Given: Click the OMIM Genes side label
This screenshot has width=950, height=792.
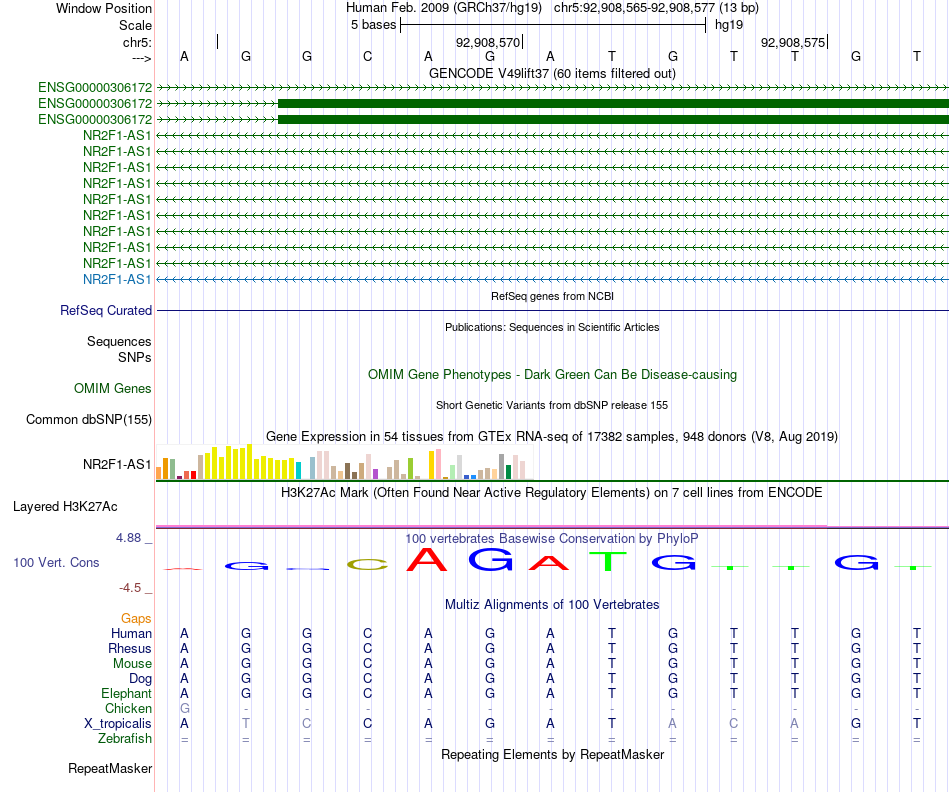Looking at the screenshot, I should pos(112,388).
